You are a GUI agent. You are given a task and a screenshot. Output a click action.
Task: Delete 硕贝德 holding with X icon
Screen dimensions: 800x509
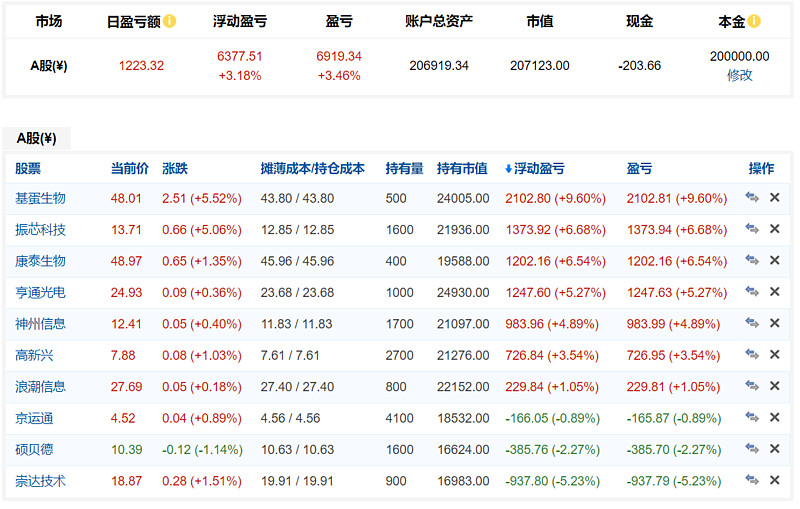coord(774,449)
